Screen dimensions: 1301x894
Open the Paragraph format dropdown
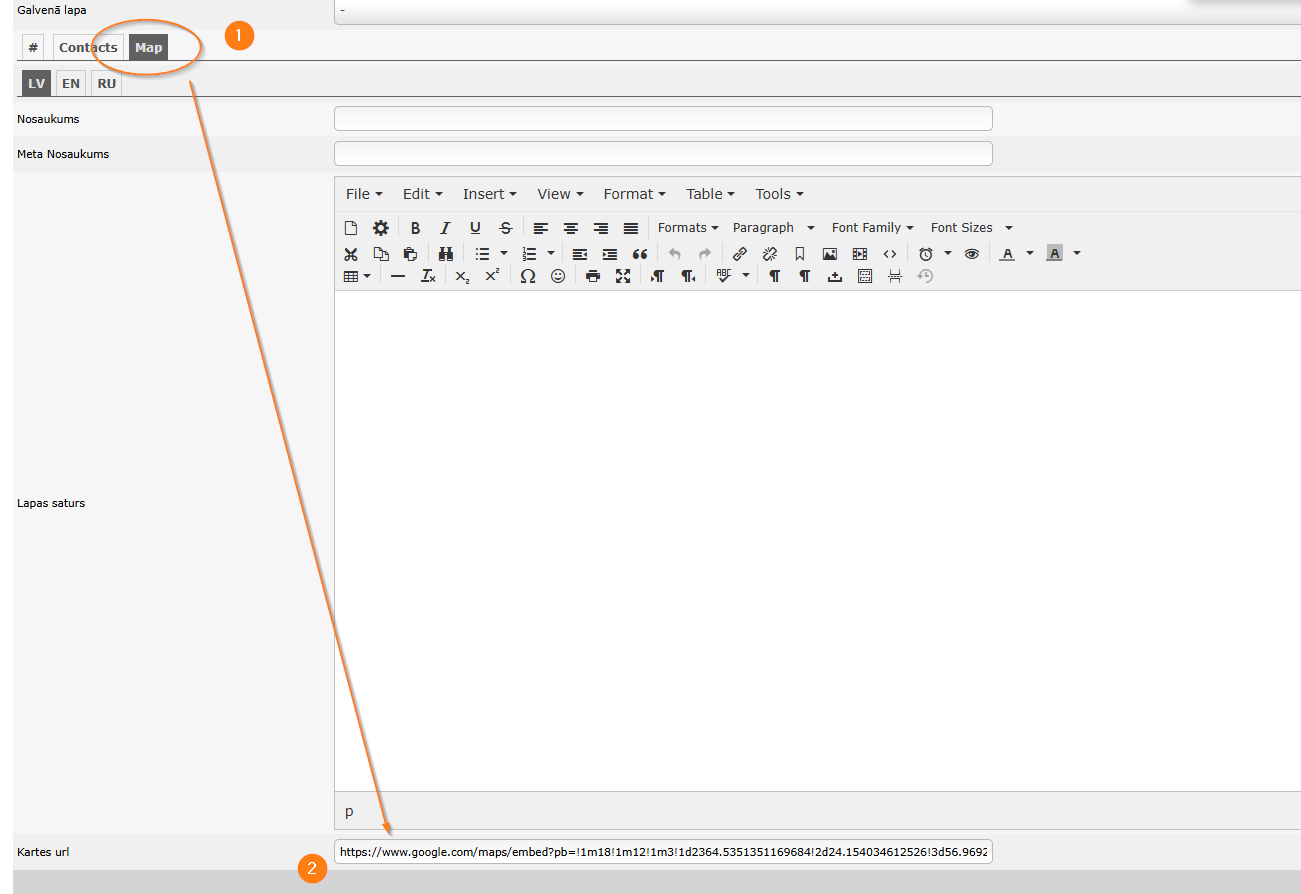(x=773, y=228)
